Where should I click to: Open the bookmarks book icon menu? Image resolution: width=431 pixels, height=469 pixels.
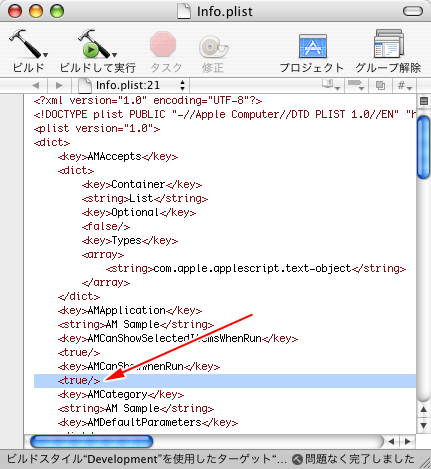331,85
